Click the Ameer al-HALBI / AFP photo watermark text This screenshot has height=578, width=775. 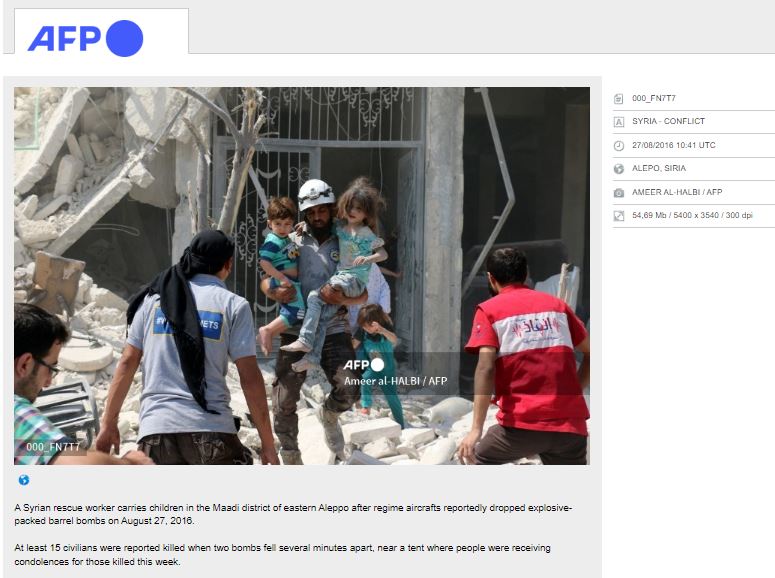395,381
